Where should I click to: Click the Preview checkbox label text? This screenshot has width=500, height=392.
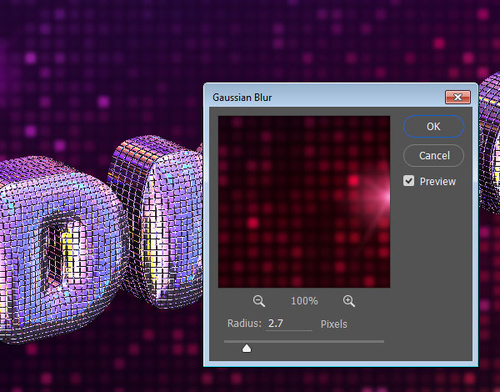437,182
